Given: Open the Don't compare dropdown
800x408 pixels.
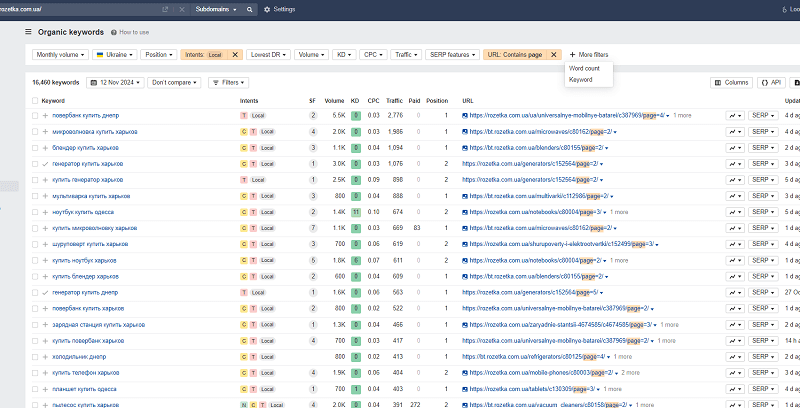Looking at the screenshot, I should pos(174,83).
